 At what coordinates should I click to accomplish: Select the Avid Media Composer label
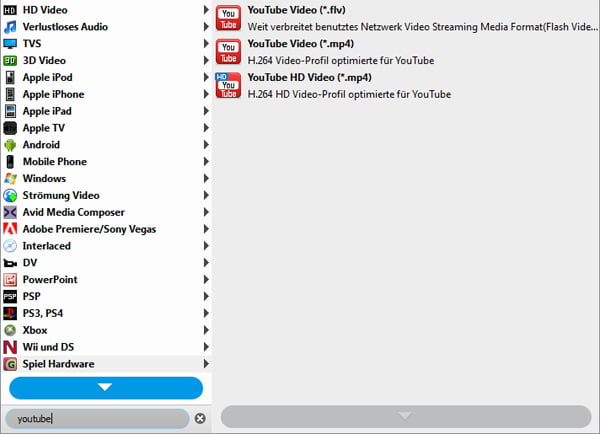(x=74, y=212)
